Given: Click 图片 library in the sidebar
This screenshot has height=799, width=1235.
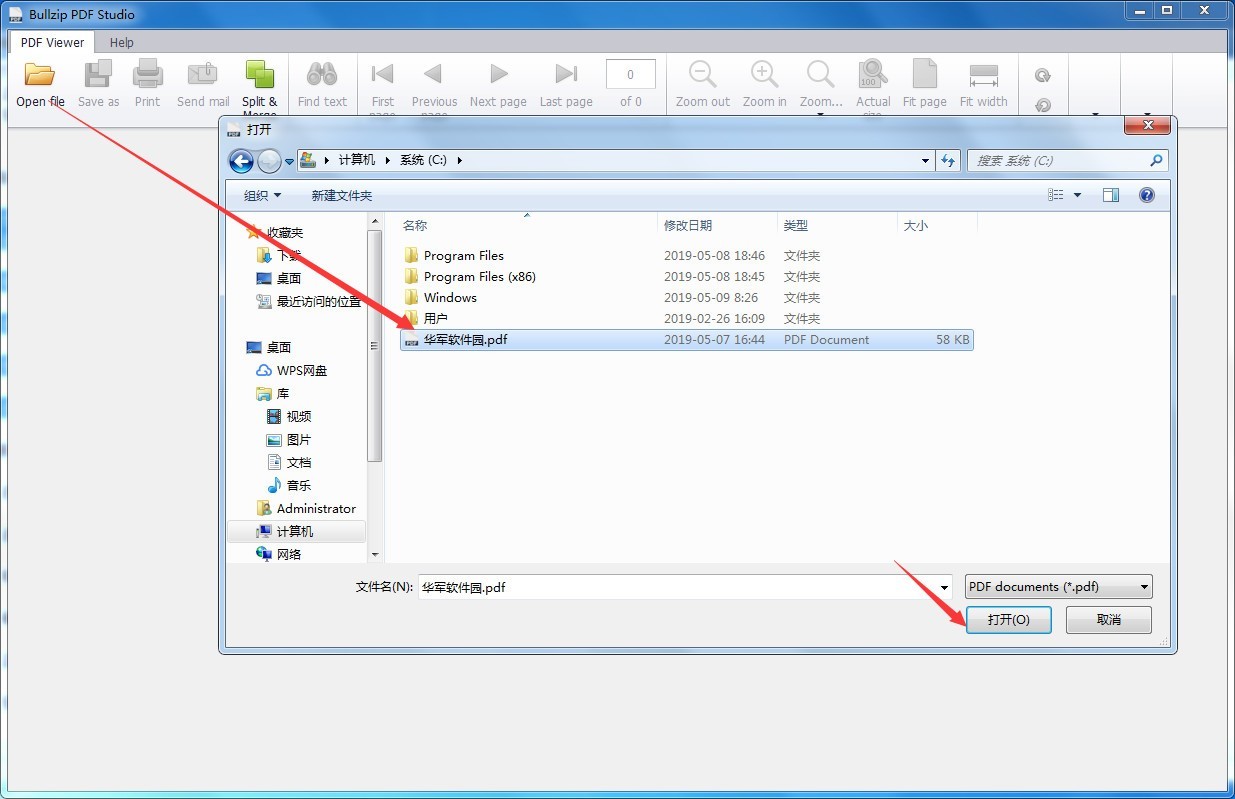Looking at the screenshot, I should click(299, 440).
